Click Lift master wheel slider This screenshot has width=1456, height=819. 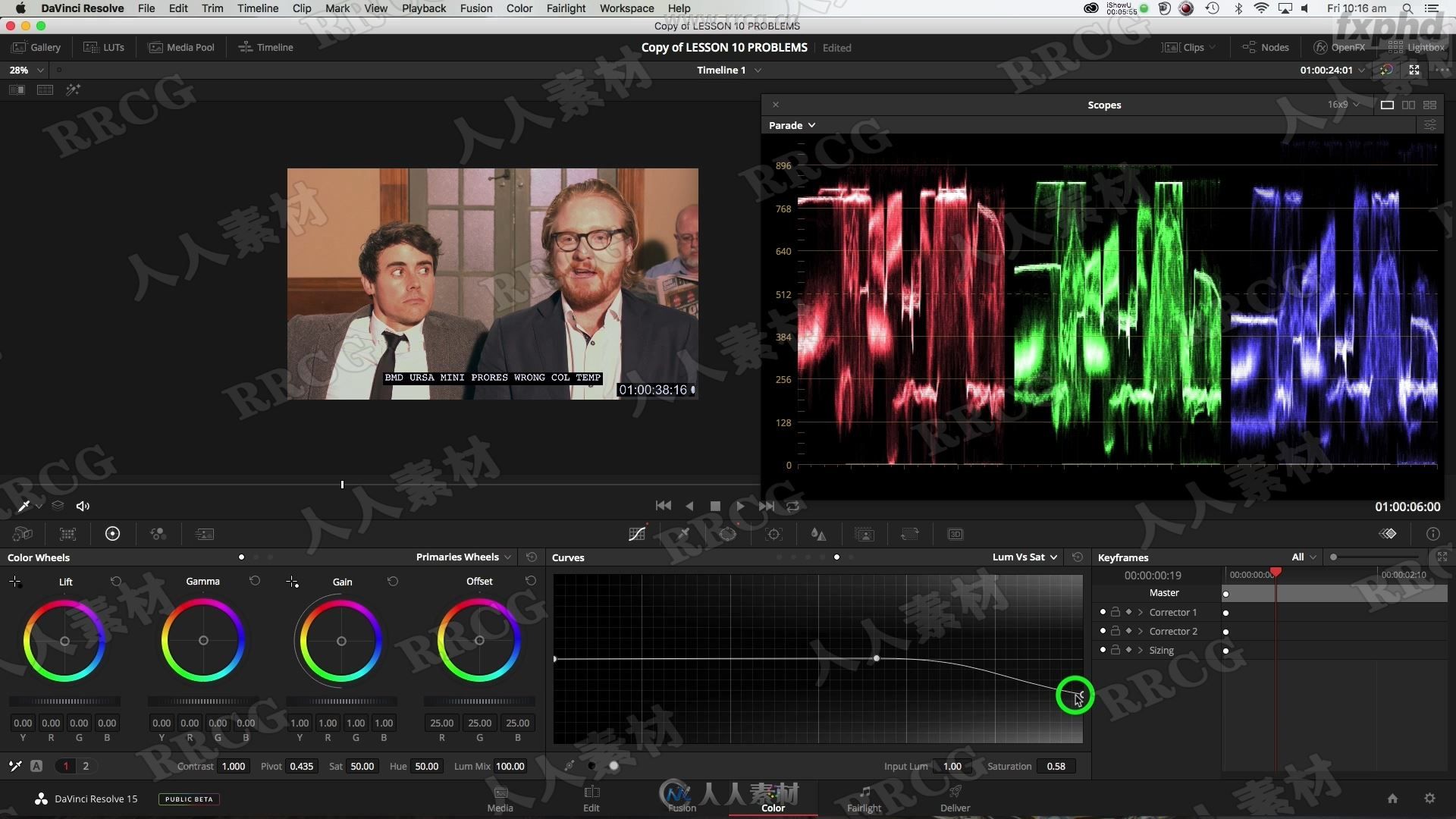64,701
